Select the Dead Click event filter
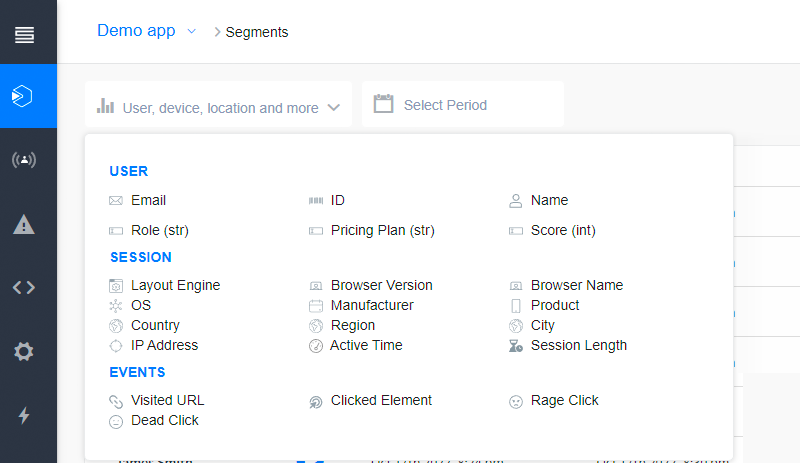 point(164,420)
